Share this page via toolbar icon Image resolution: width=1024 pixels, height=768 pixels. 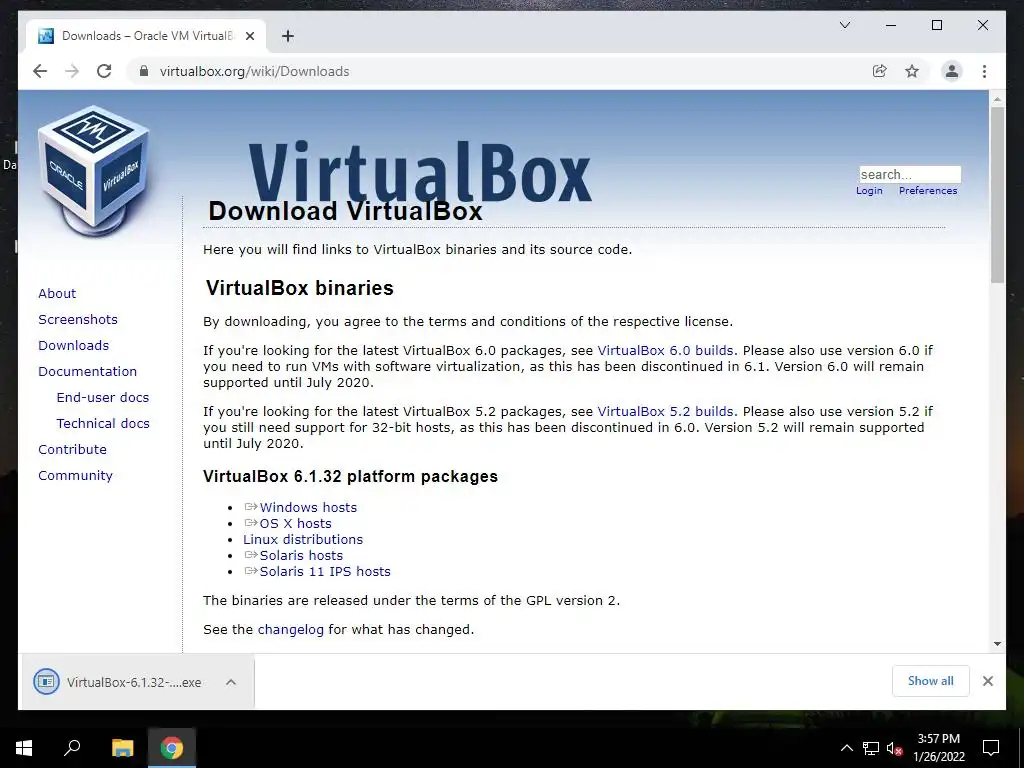[880, 71]
